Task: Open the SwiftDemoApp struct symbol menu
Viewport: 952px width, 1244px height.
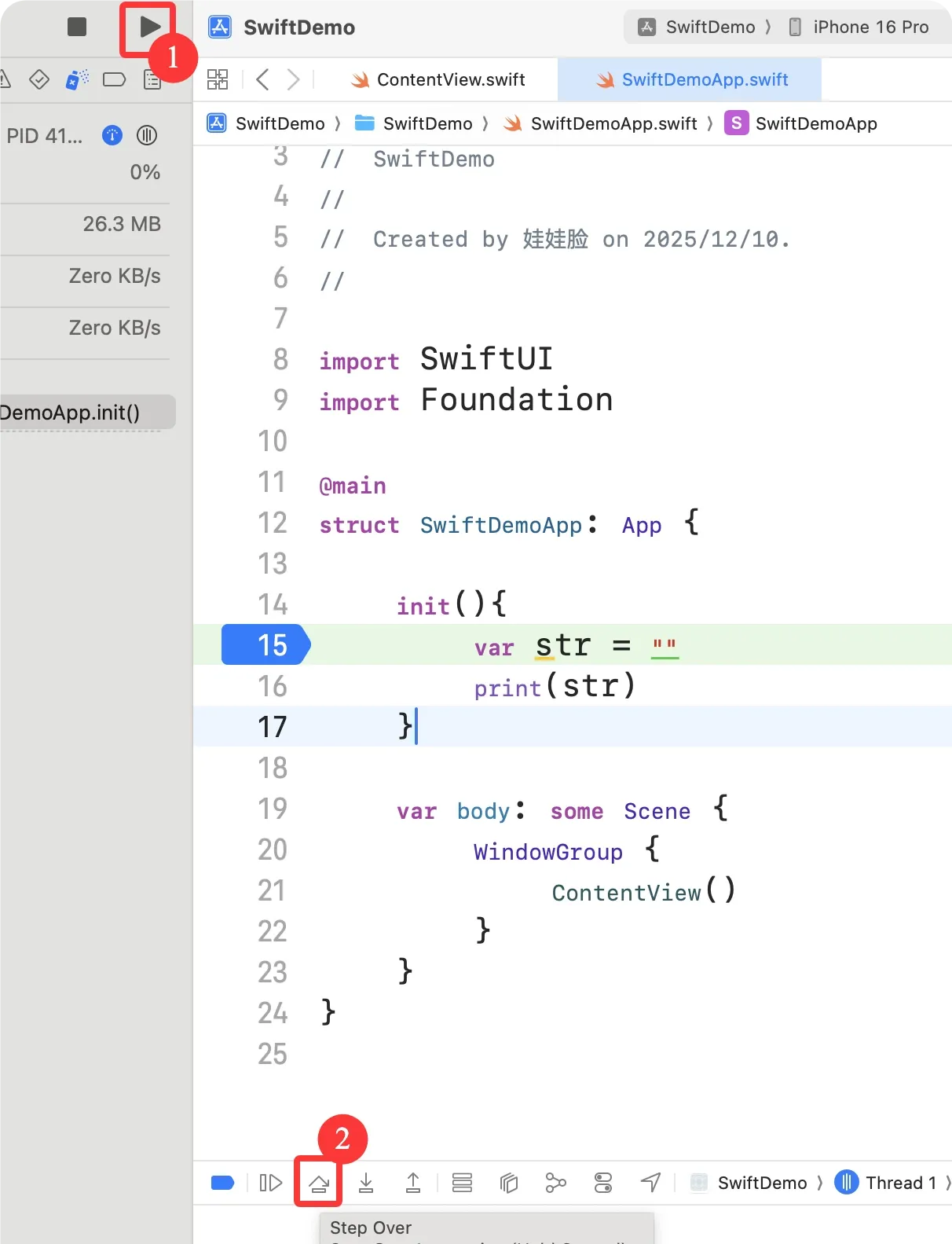Action: coord(800,123)
